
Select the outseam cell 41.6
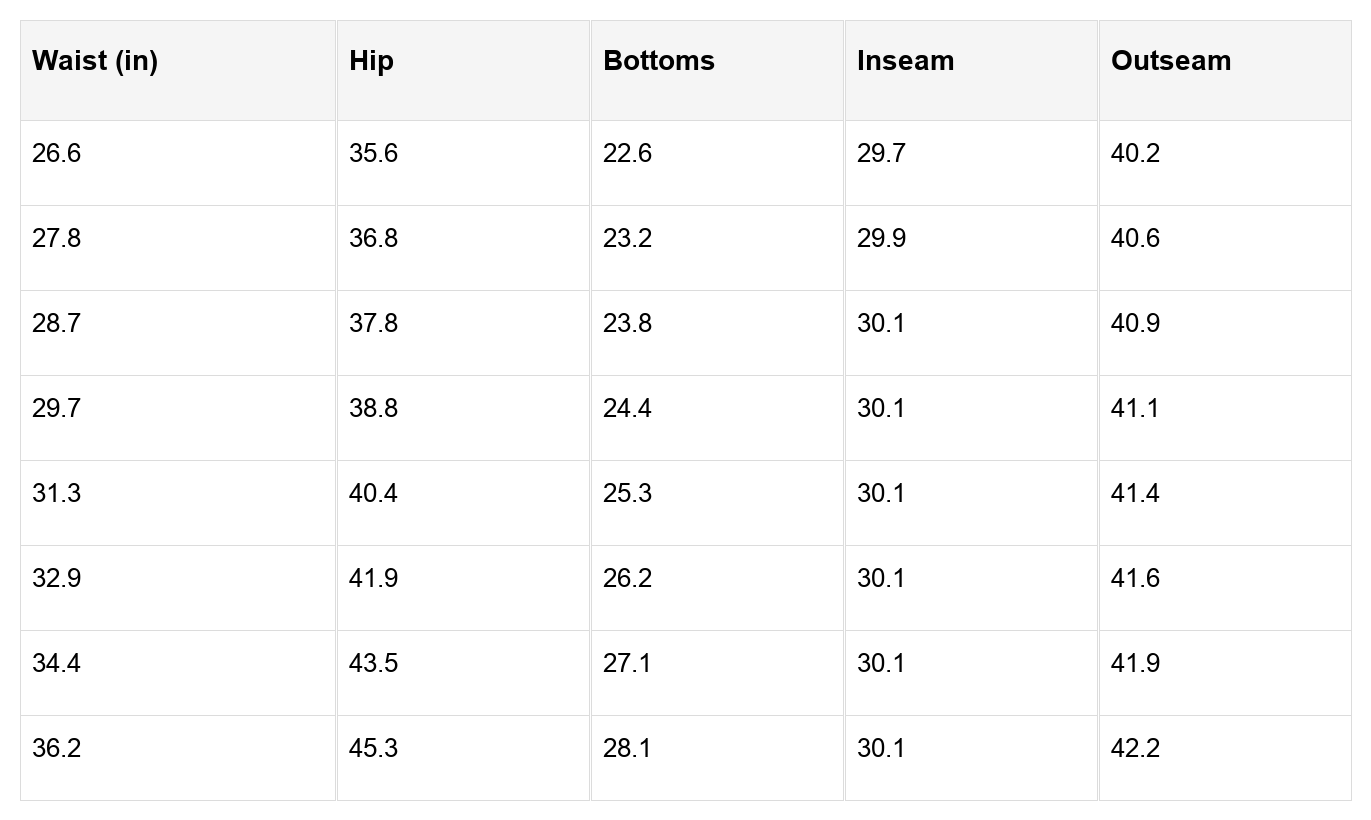tap(1135, 578)
